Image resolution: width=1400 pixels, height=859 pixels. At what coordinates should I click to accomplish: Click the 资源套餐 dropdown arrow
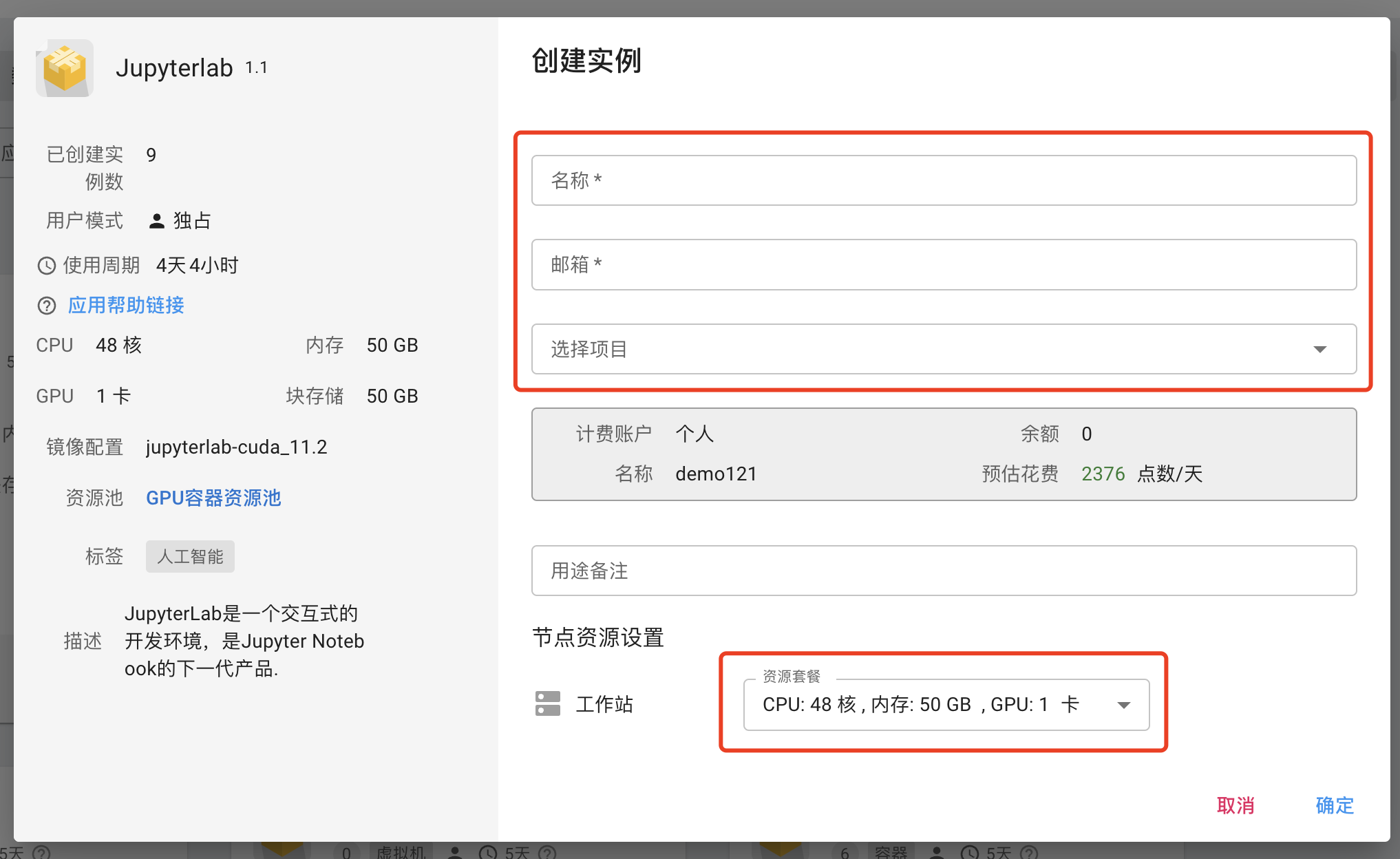[x=1124, y=705]
